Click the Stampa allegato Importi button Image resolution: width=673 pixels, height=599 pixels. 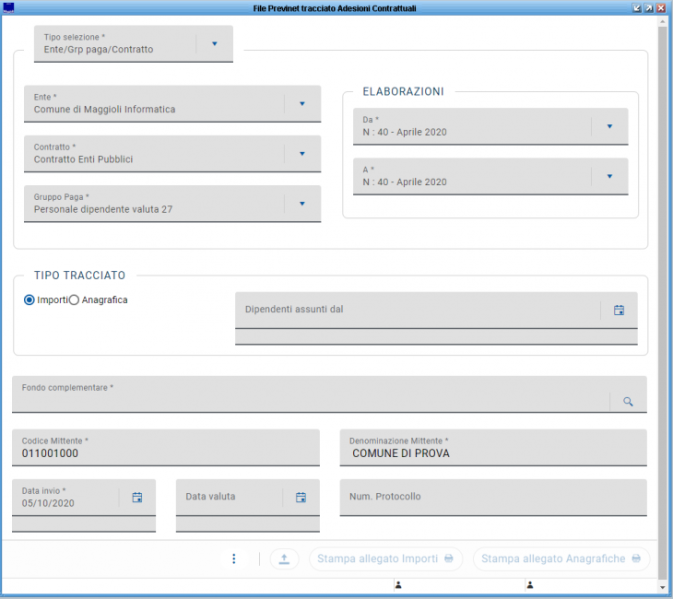click(x=385, y=559)
